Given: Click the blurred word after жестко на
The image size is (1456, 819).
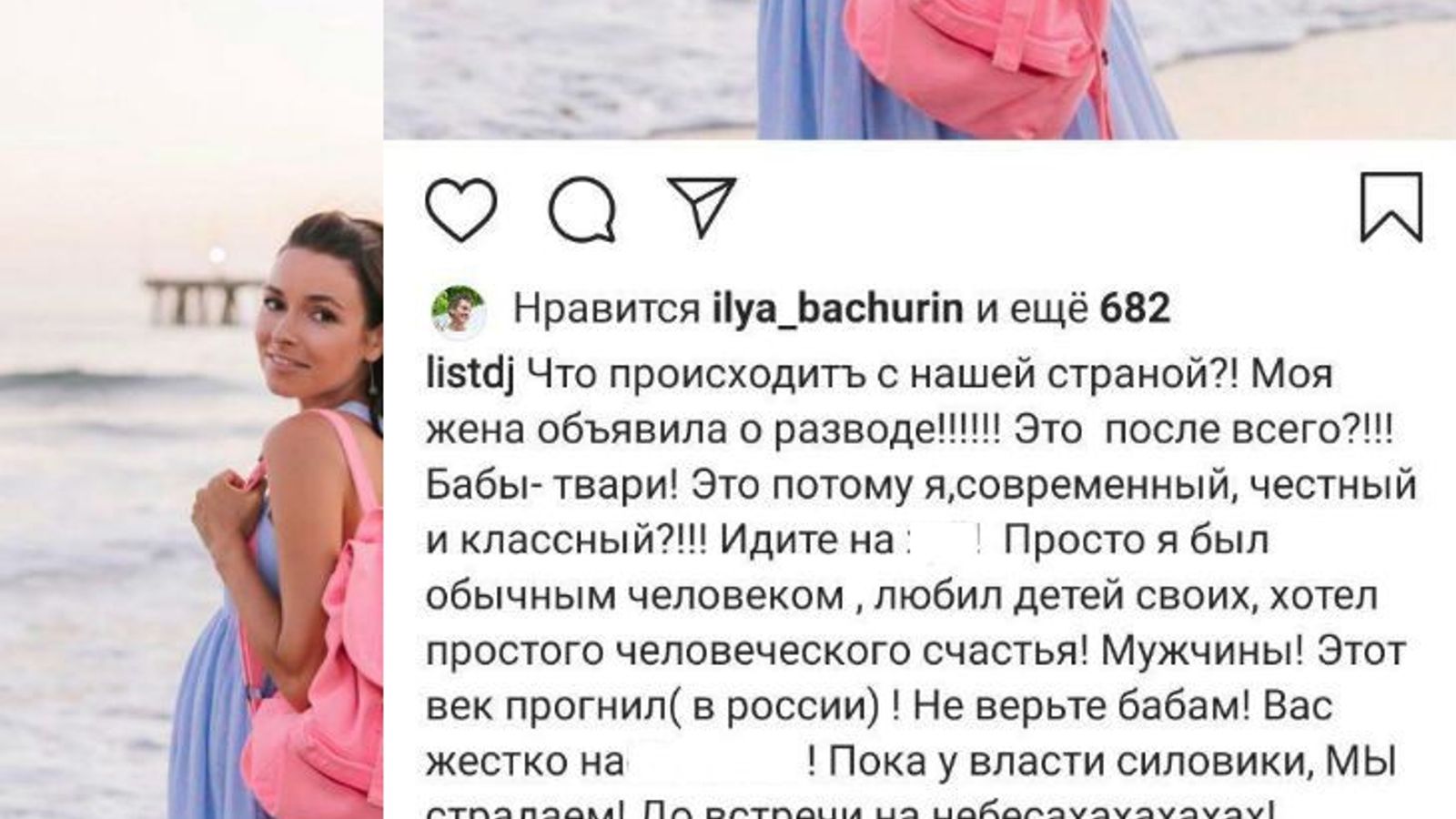Looking at the screenshot, I should pos(714,762).
